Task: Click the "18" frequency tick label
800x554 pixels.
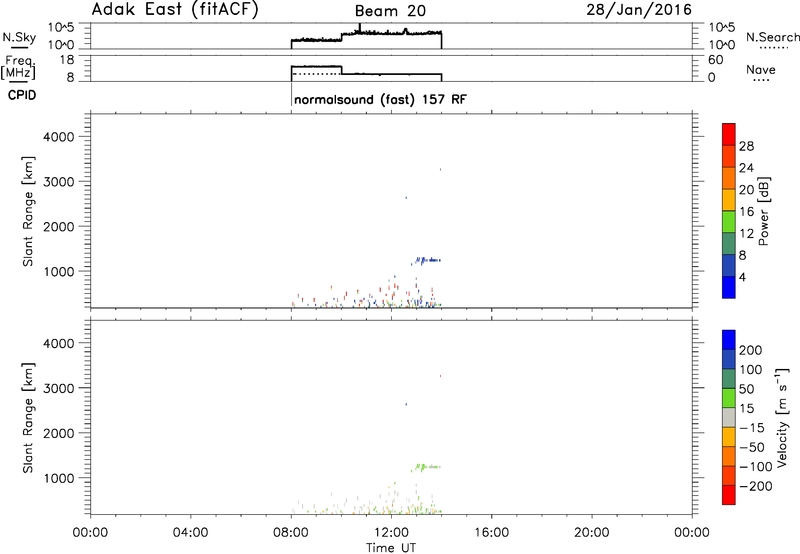Action: pos(67,60)
